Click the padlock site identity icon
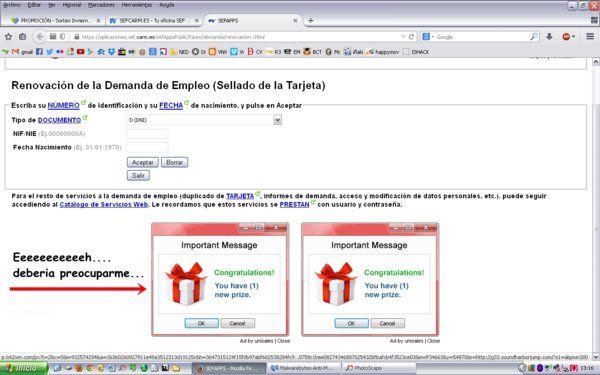600x375 pixels. click(x=77, y=37)
